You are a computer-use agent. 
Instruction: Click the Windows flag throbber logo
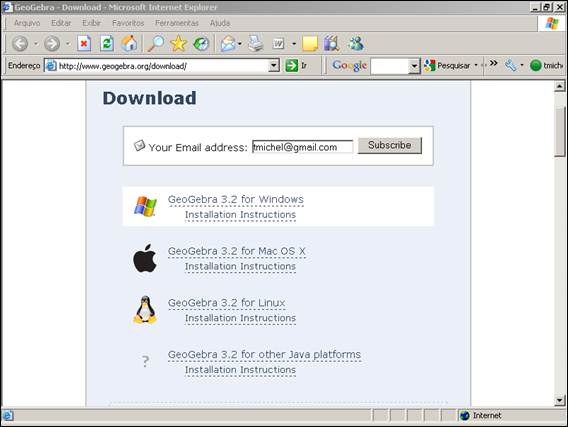(x=552, y=24)
